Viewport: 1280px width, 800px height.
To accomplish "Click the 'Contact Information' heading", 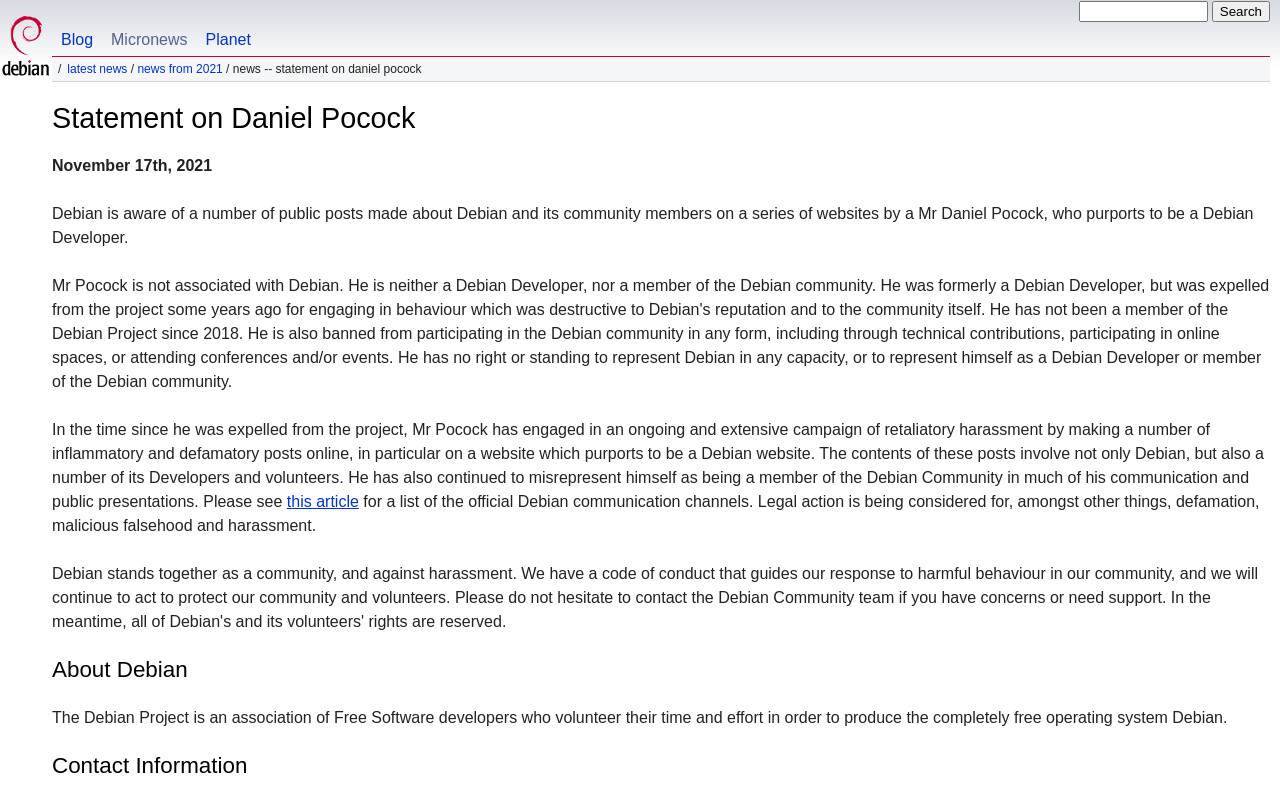I will pyautogui.click(x=150, y=766).
